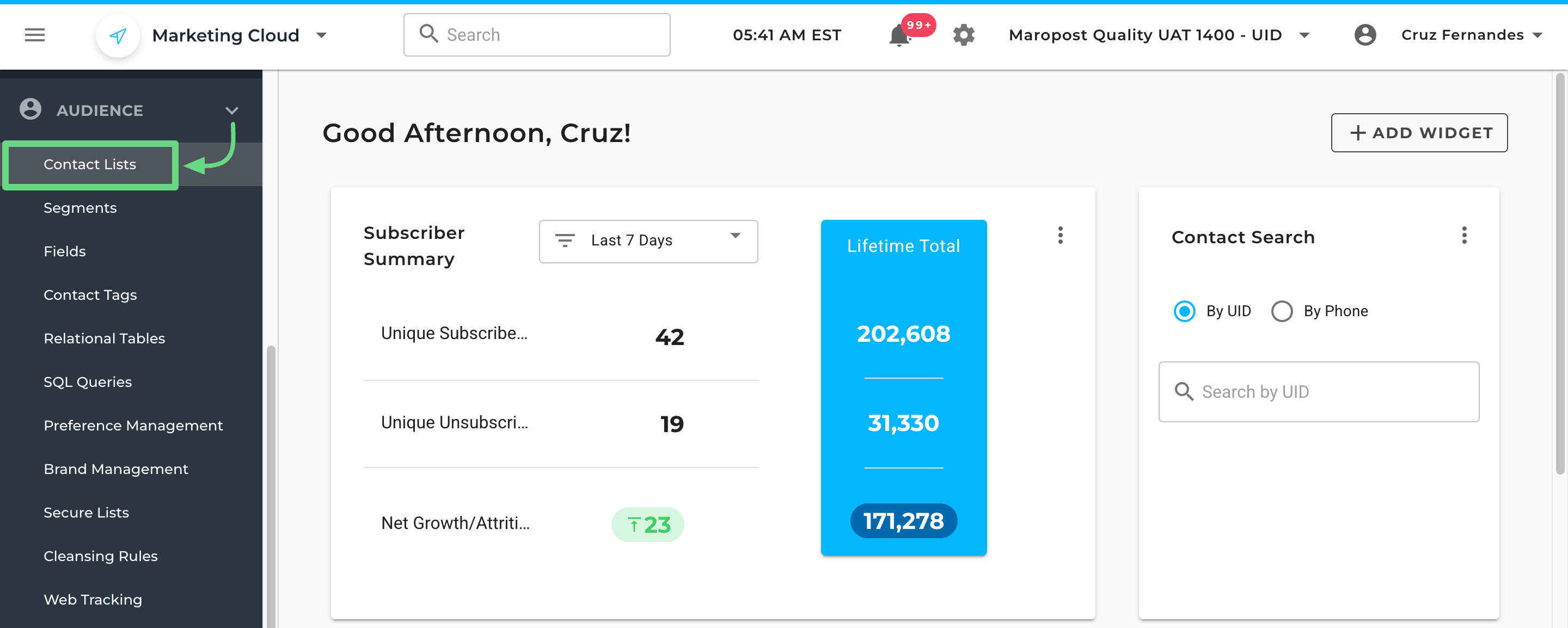Click the Search by UID field
This screenshot has height=628, width=1568.
1319,392
